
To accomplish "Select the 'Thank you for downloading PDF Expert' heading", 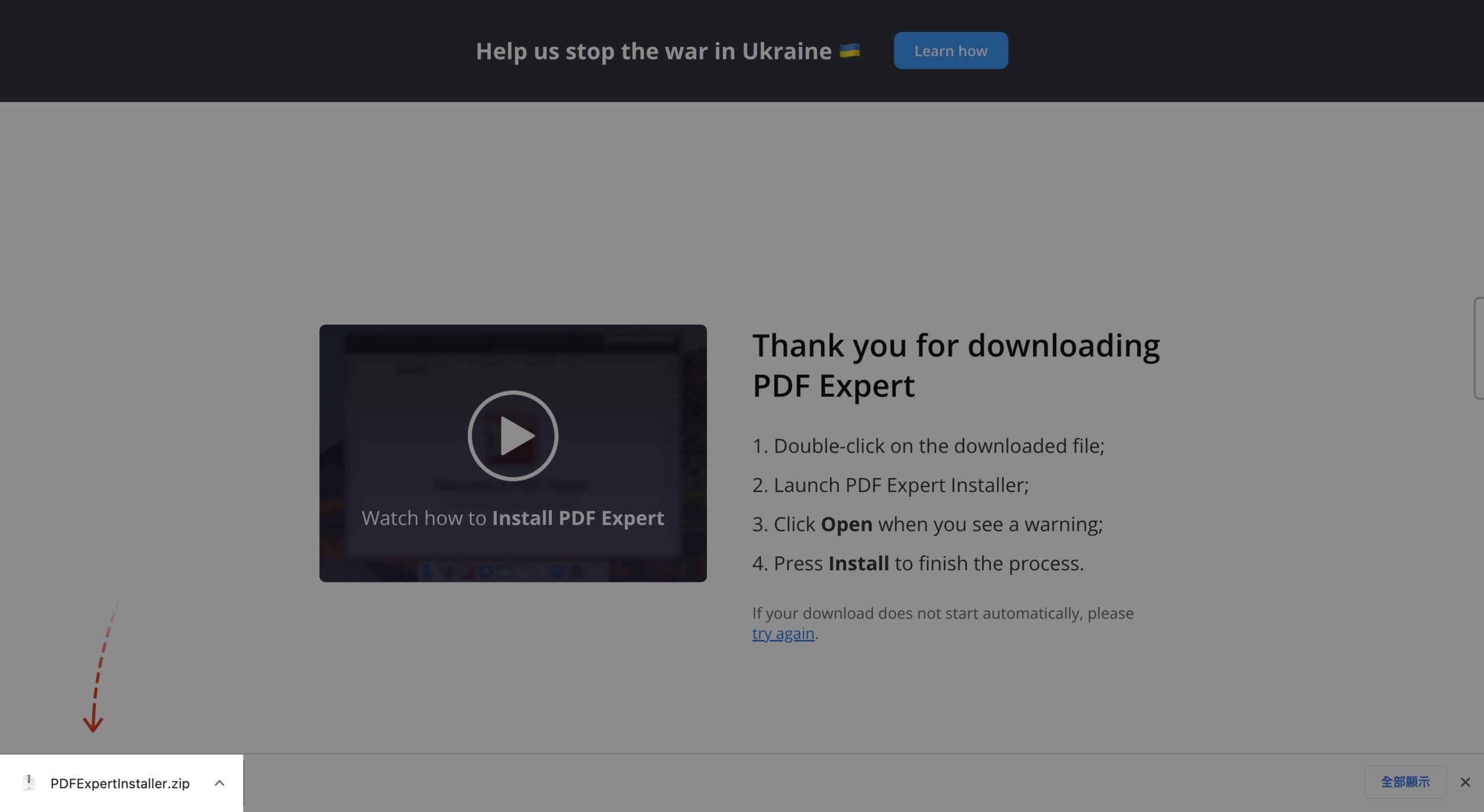I will (x=956, y=365).
